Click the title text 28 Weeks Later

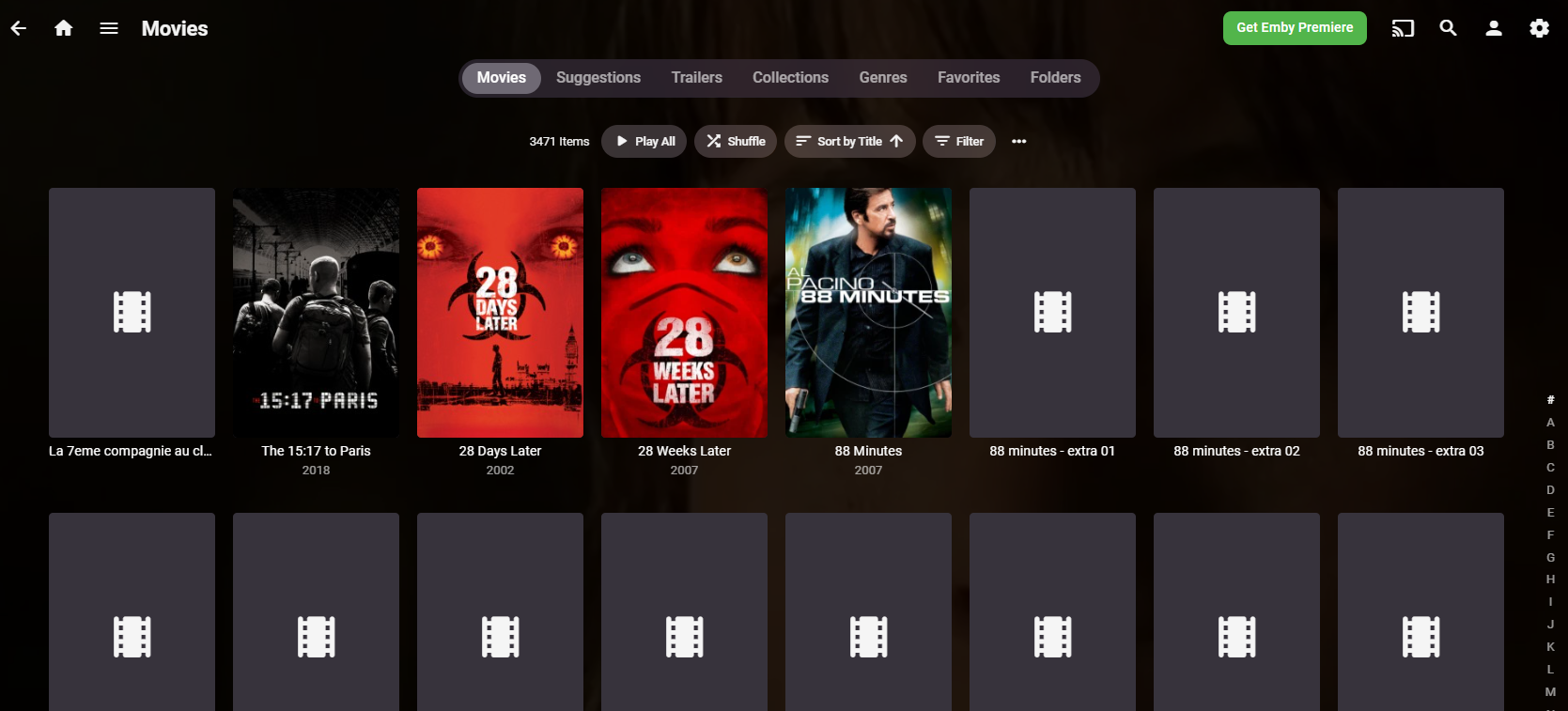click(684, 451)
